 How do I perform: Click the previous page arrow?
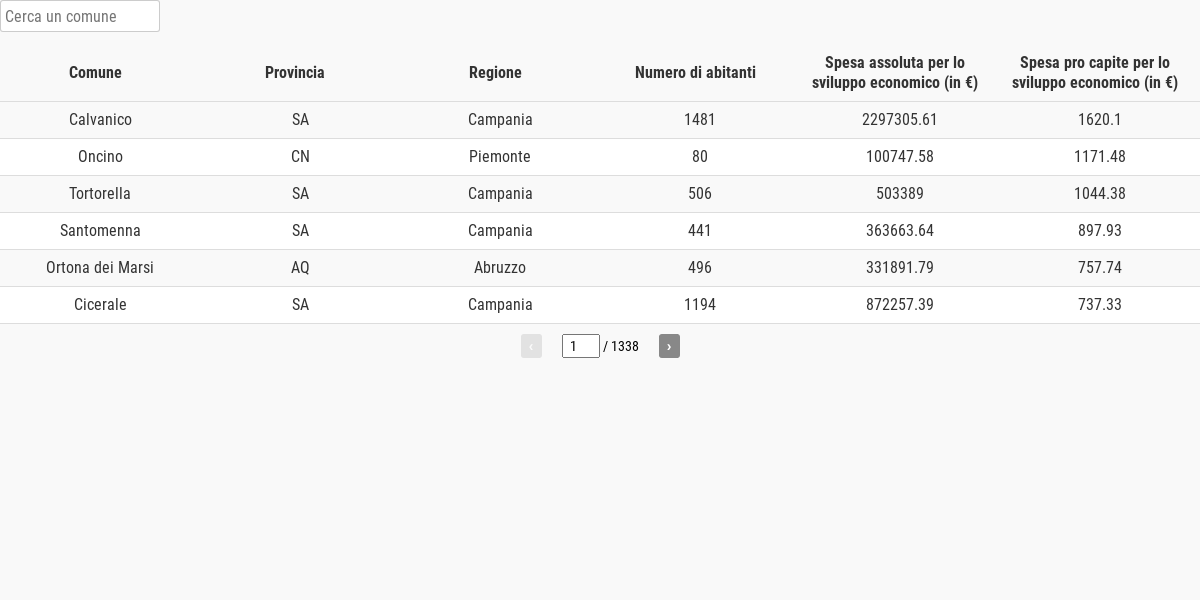[x=531, y=346]
